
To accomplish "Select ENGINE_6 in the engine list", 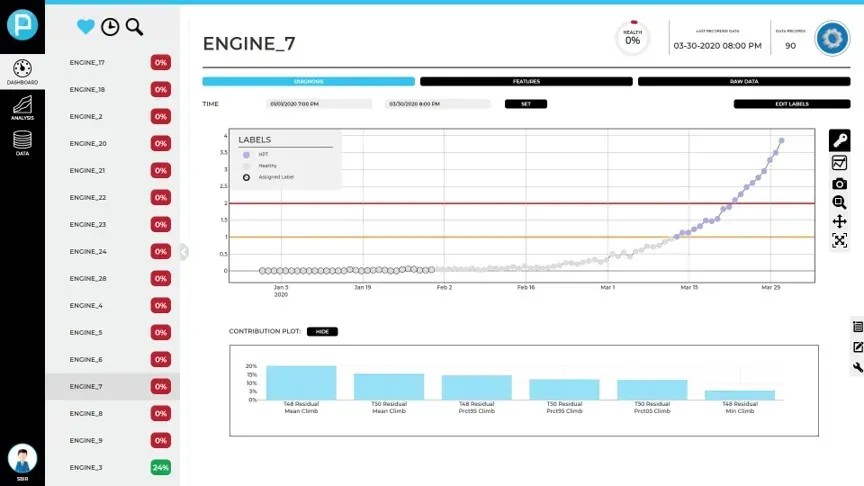I will [x=112, y=359].
